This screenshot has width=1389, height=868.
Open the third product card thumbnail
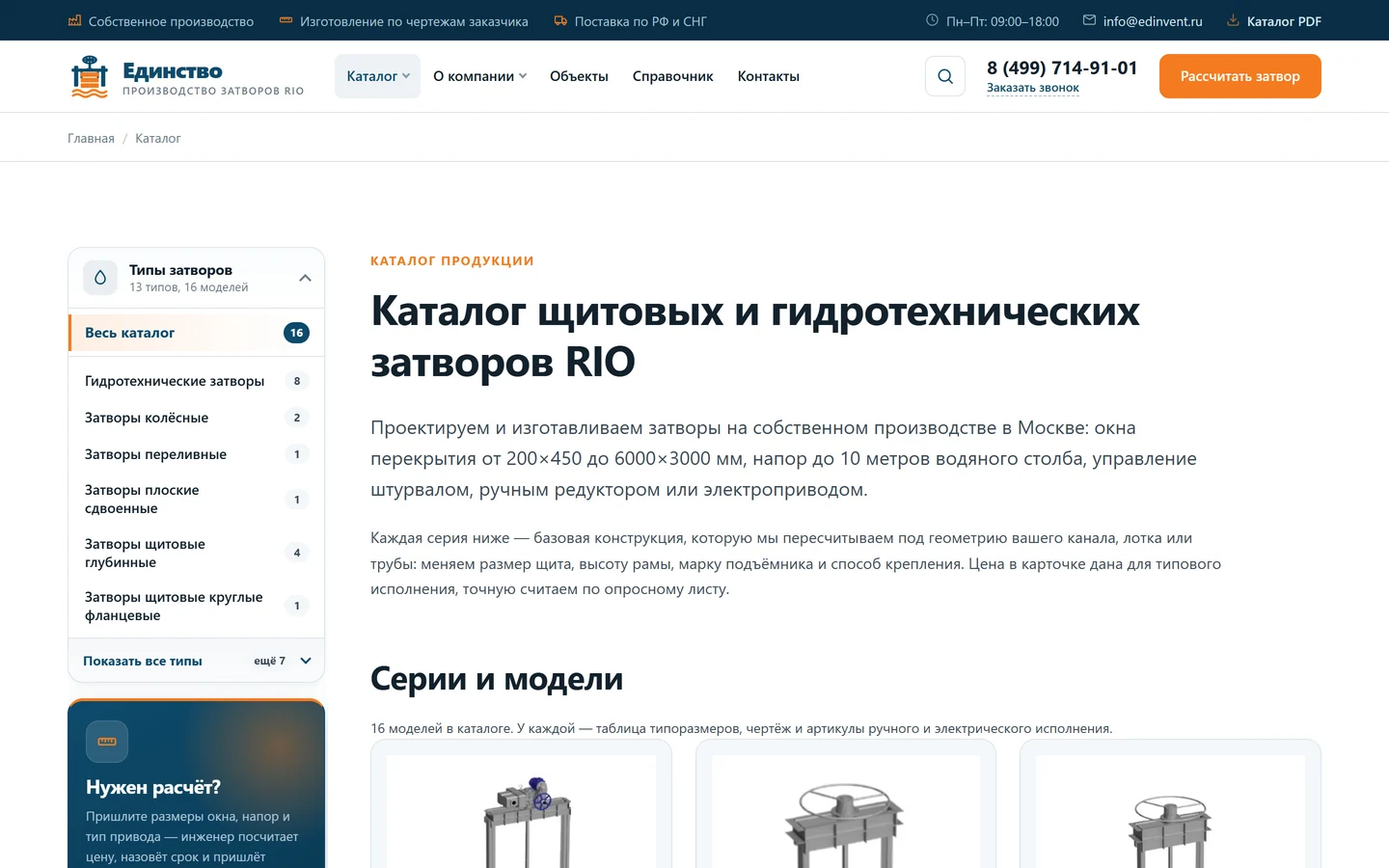coord(1170,812)
